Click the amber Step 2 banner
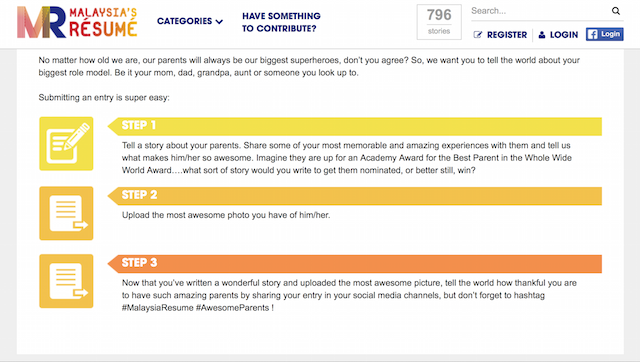This screenshot has width=640, height=362. click(354, 196)
